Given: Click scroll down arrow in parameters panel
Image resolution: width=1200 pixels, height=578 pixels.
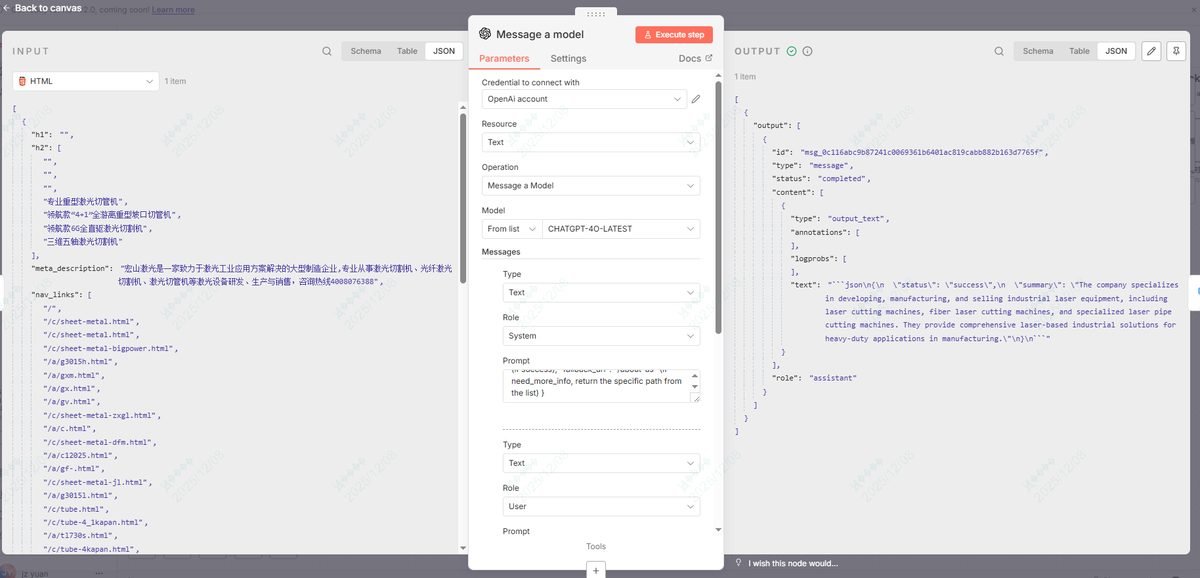Looking at the screenshot, I should coord(718,529).
